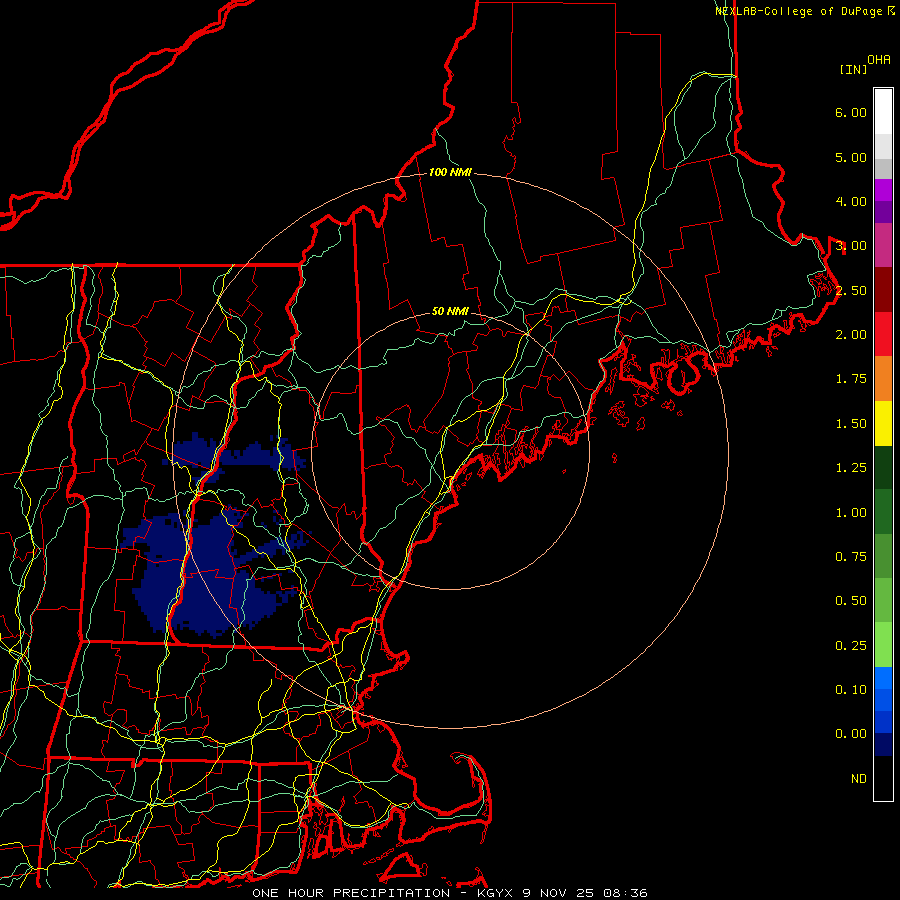The width and height of the screenshot is (900, 900).
Task: Click the 0.25 legend value
Action: pos(851,646)
